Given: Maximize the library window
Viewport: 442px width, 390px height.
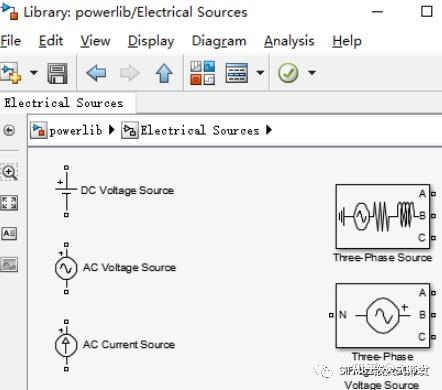Looking at the screenshot, I should (427, 12).
